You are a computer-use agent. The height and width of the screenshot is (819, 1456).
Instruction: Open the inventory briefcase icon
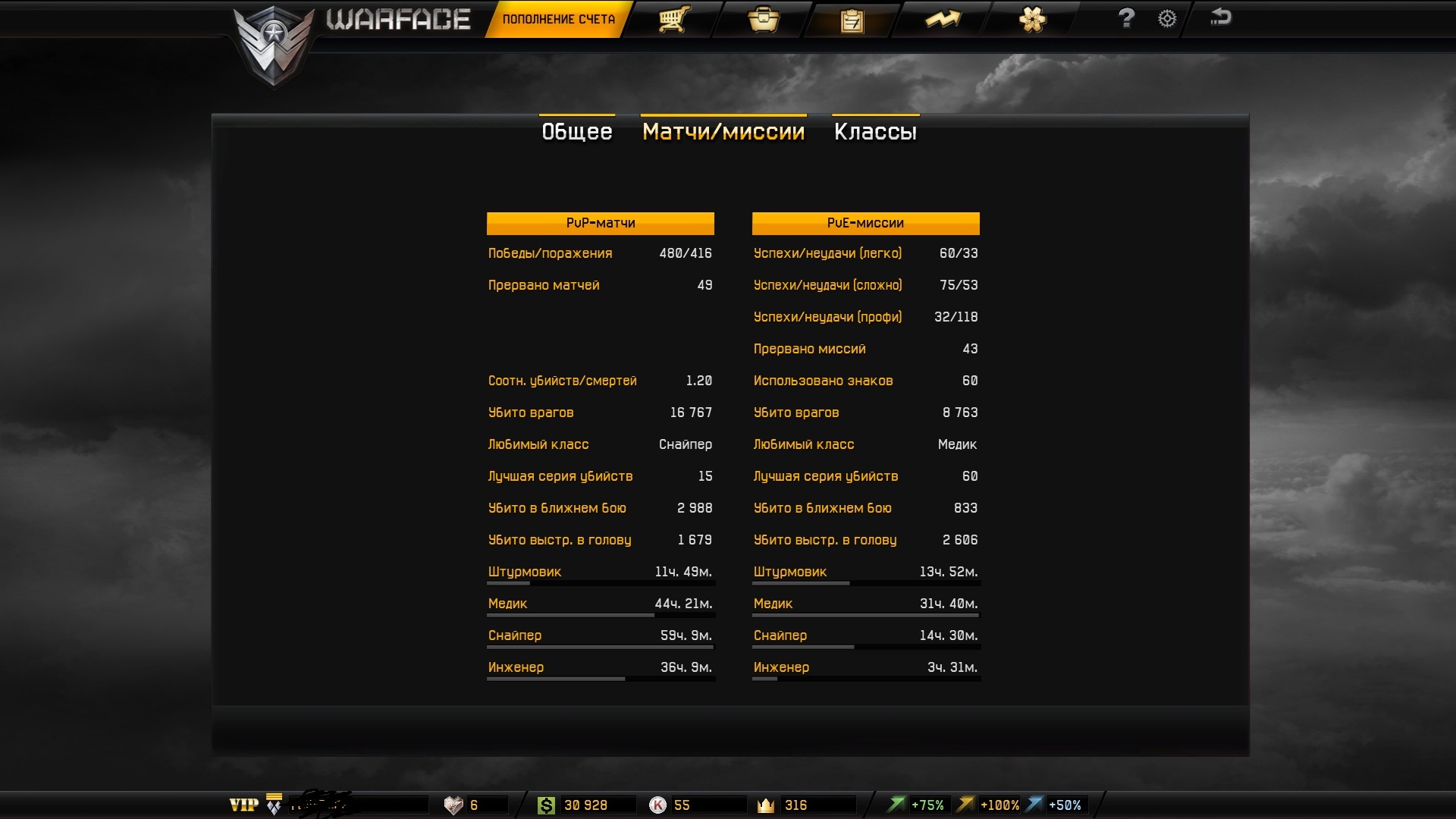[x=763, y=19]
